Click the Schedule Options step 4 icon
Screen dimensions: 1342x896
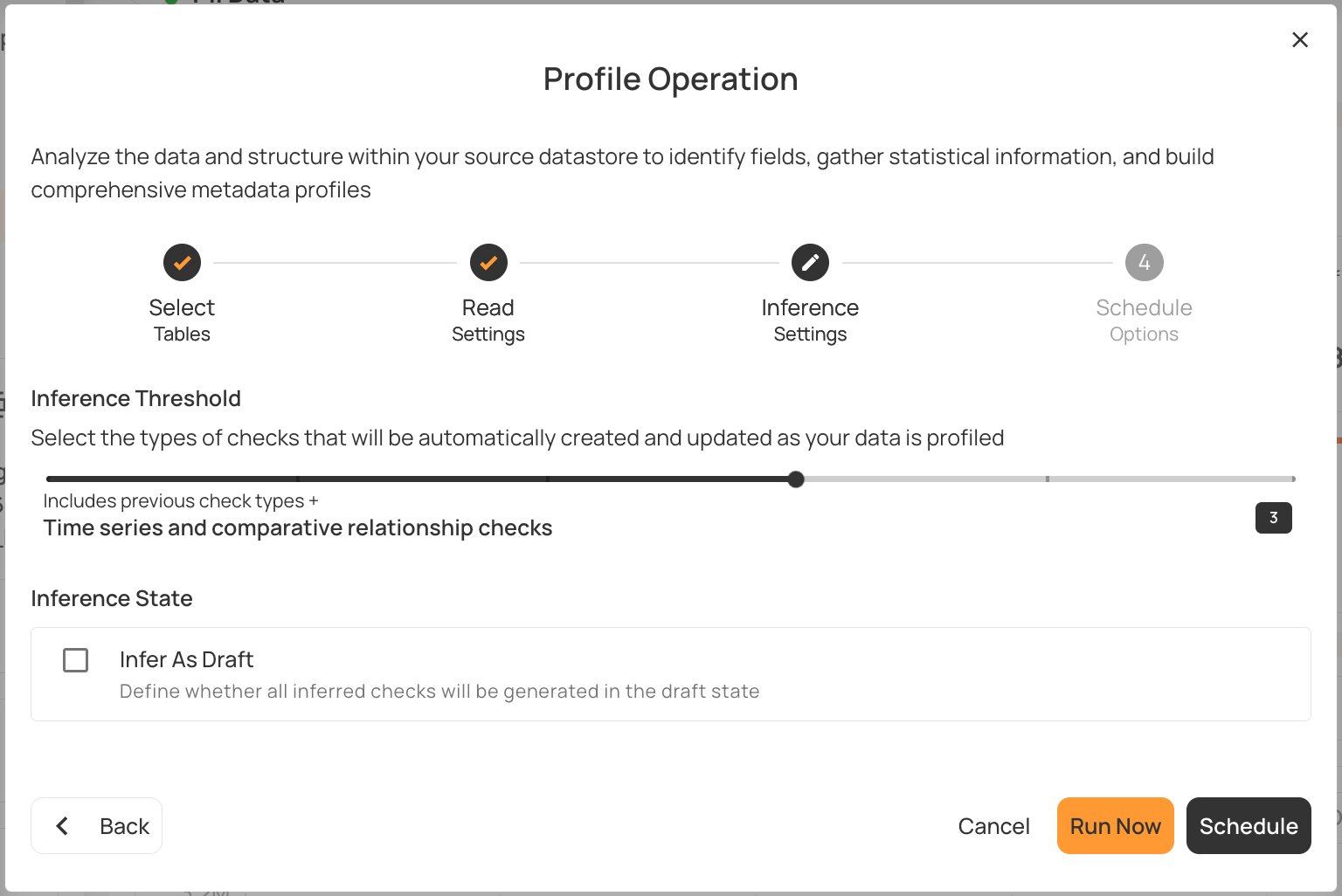1144,262
